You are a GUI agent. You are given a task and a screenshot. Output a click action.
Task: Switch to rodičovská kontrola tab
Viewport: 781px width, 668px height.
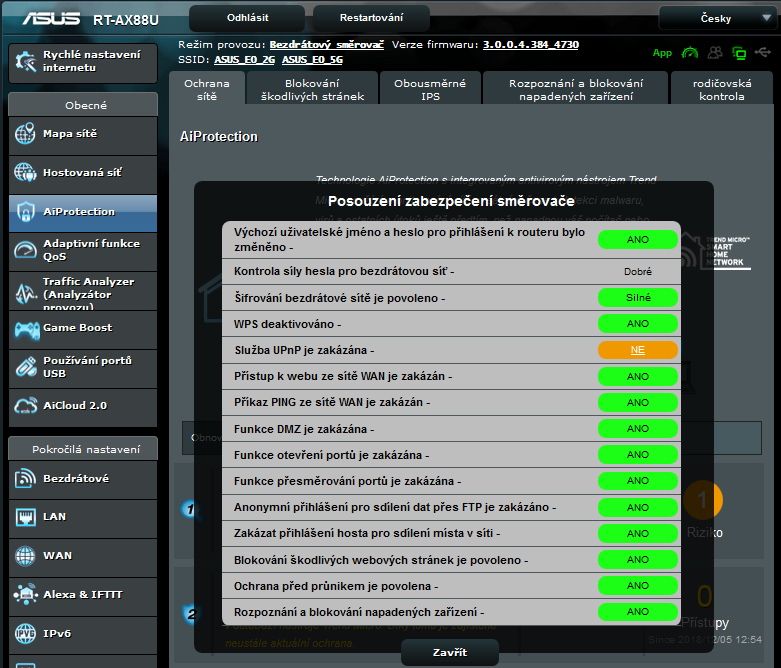pos(721,90)
